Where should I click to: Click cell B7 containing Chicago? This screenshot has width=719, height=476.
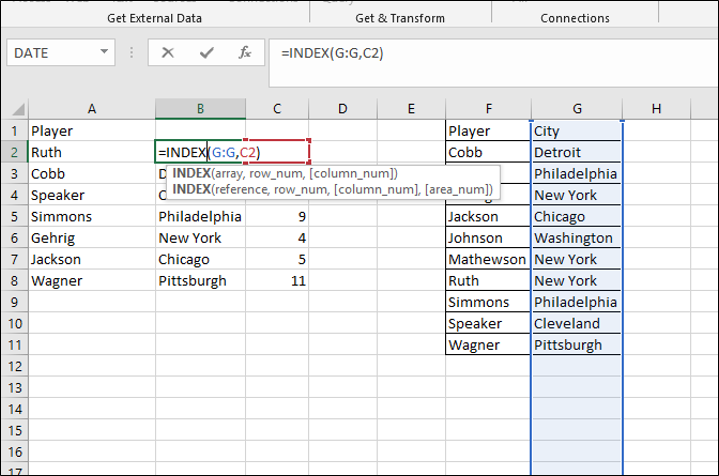[x=200, y=259]
